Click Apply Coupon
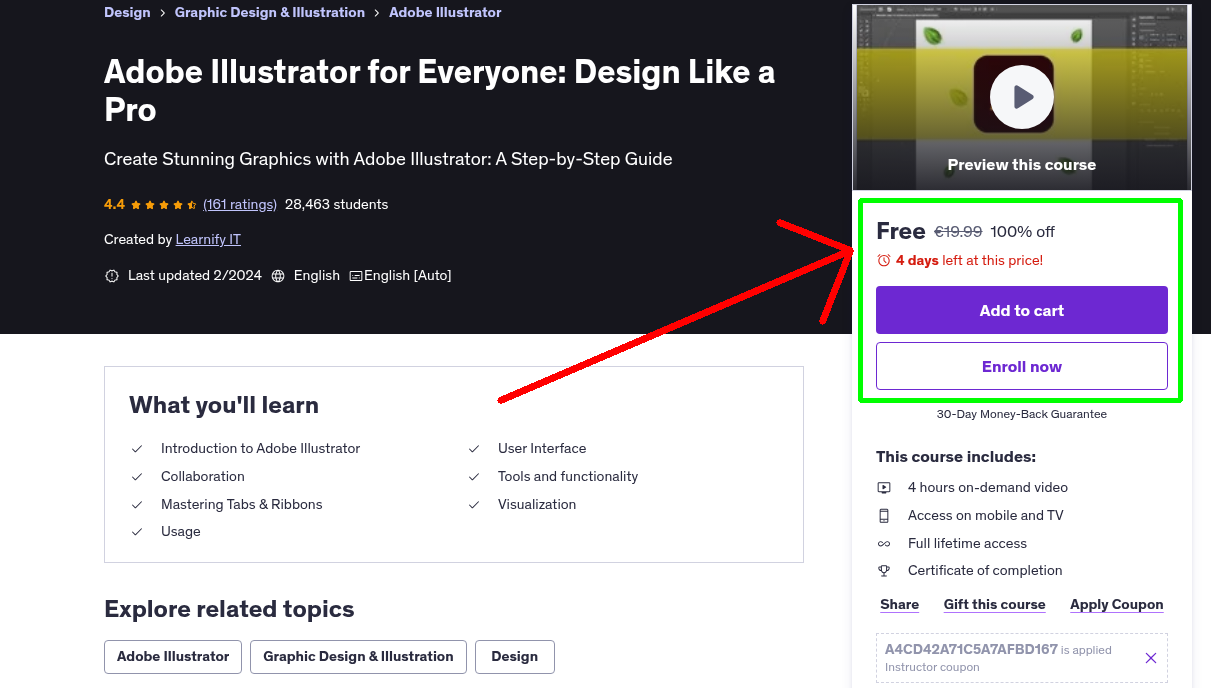Image resolution: width=1211 pixels, height=688 pixels. 1117,605
